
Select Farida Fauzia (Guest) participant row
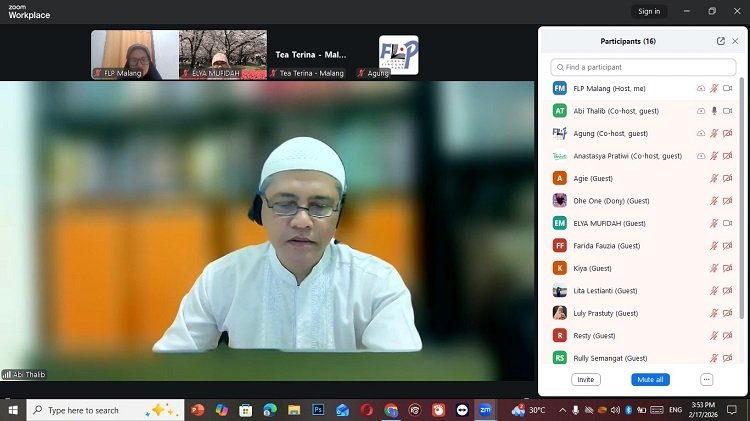coord(642,245)
